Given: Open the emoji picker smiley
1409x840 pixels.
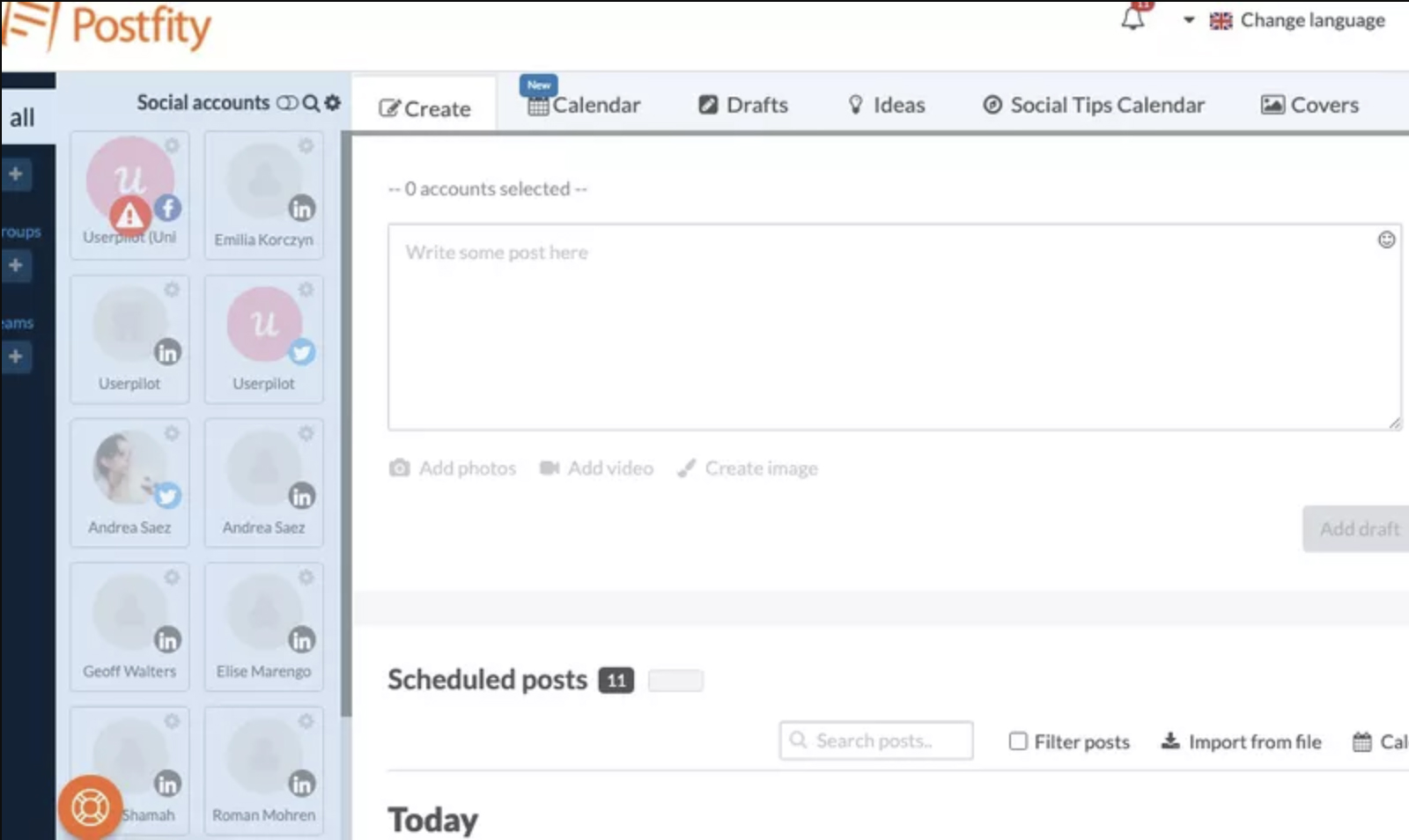Looking at the screenshot, I should click(x=1386, y=239).
